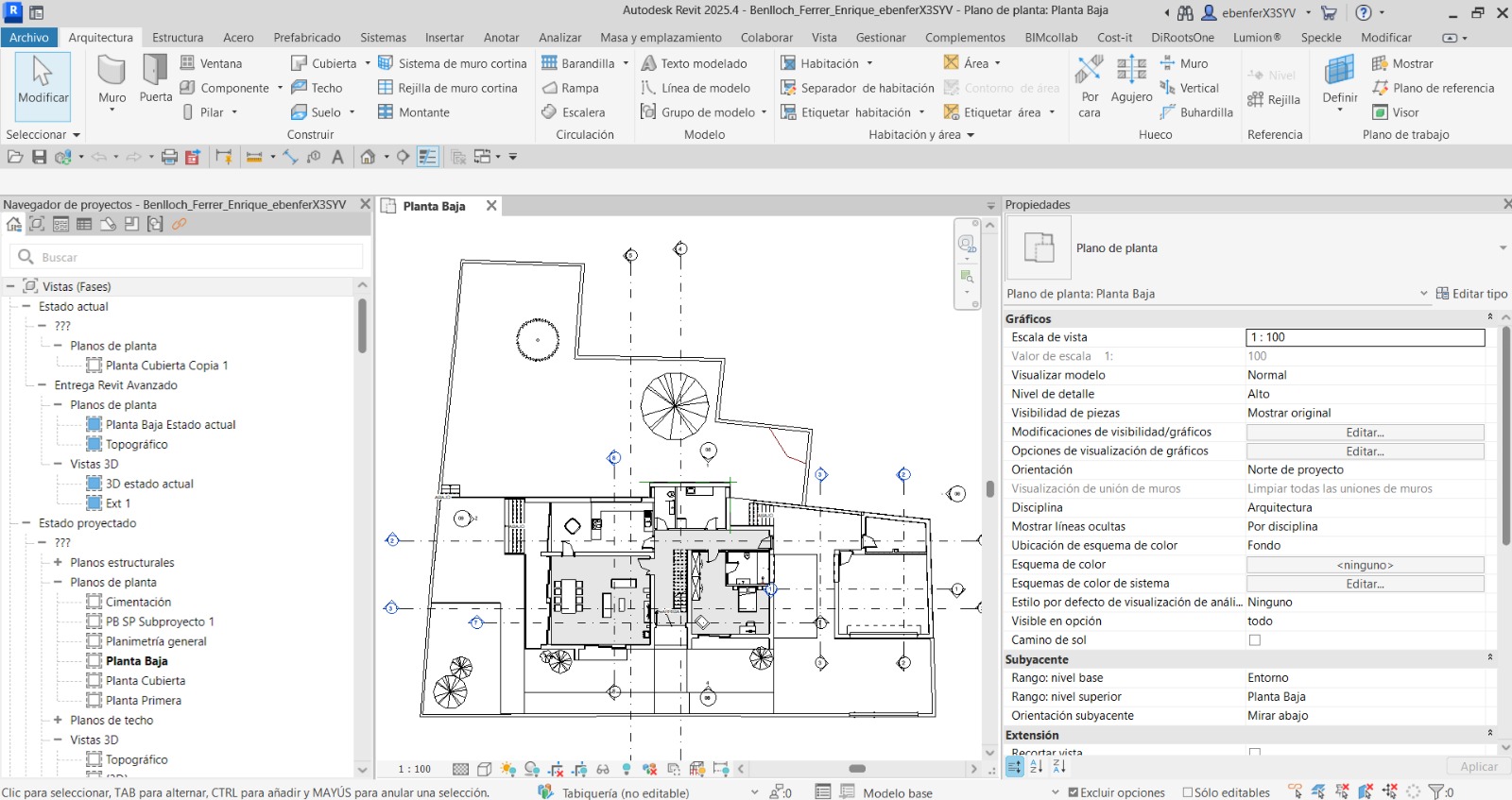Click the Save icon in quick access toolbar
Screen dimensions: 1512x800
tap(39, 157)
